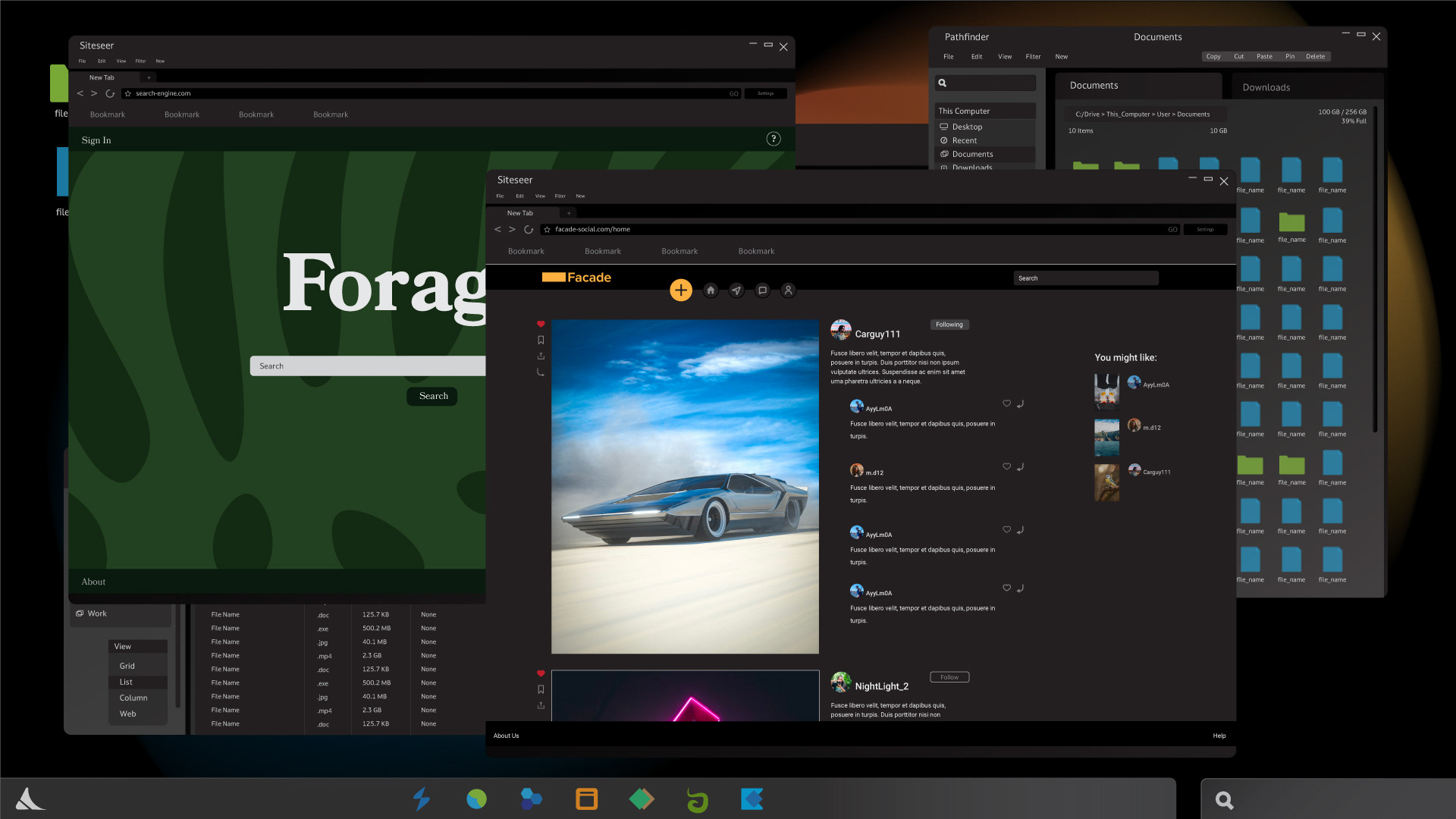Viewport: 1456px width, 819px height.
Task: Click the Facade search field
Action: [x=1085, y=278]
